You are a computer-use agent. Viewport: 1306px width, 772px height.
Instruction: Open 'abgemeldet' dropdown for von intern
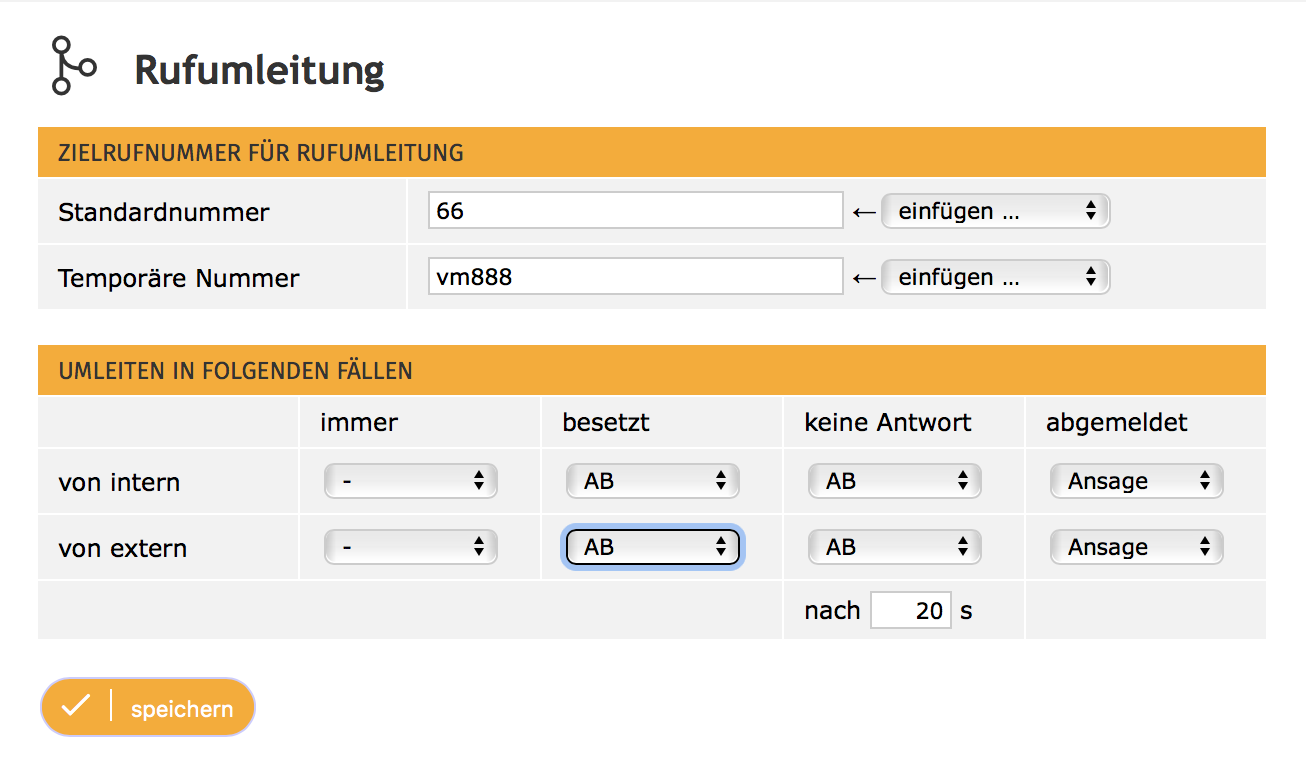point(1137,481)
